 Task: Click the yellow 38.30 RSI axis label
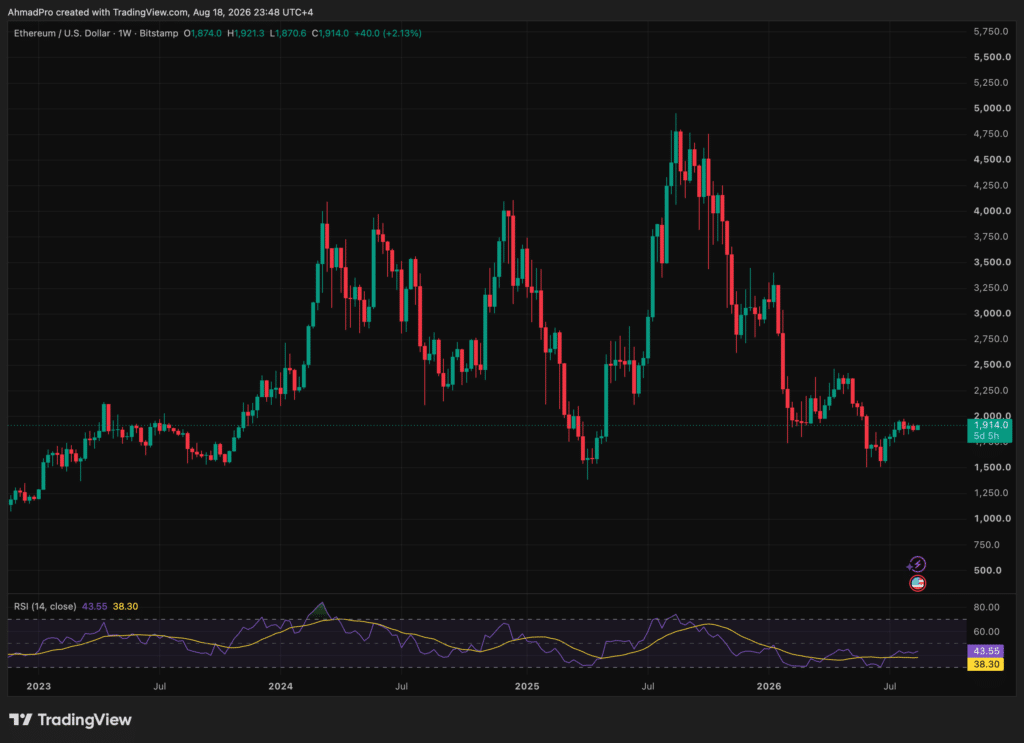point(985,665)
